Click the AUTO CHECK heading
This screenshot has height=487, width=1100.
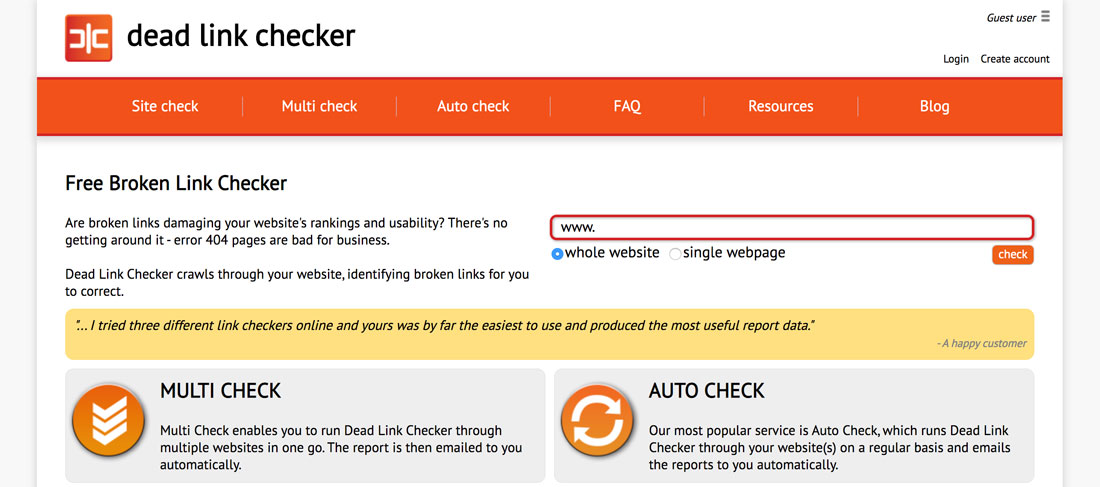point(706,391)
